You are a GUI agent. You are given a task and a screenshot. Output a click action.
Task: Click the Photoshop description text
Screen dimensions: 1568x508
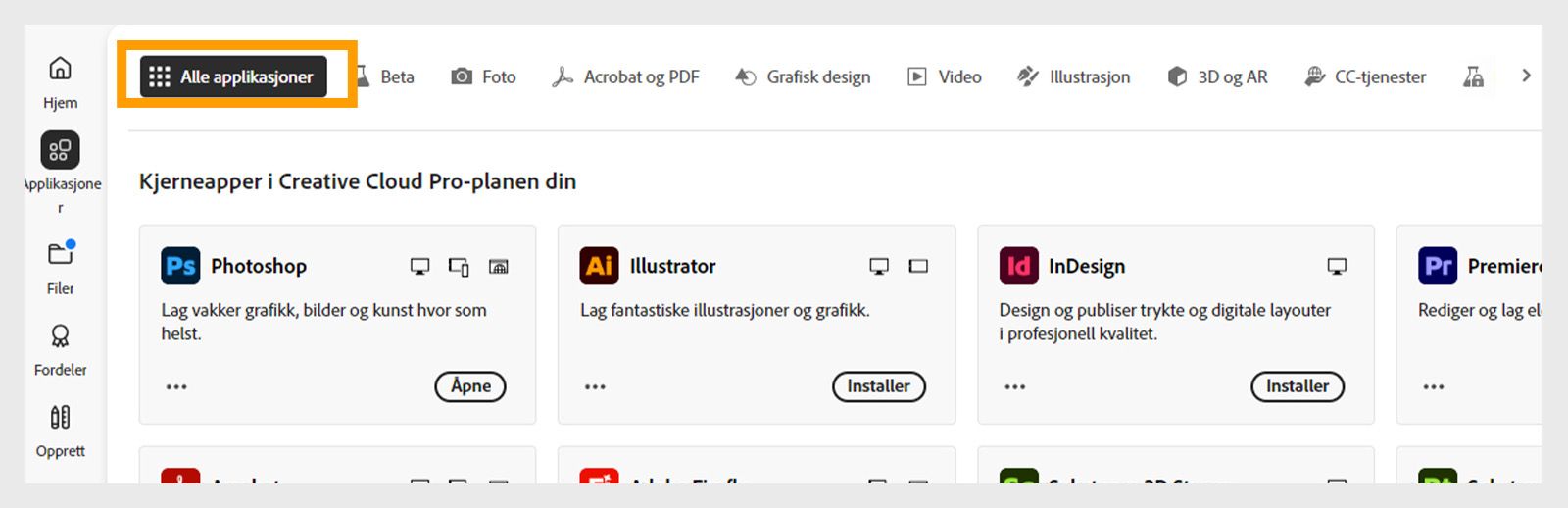(x=324, y=322)
